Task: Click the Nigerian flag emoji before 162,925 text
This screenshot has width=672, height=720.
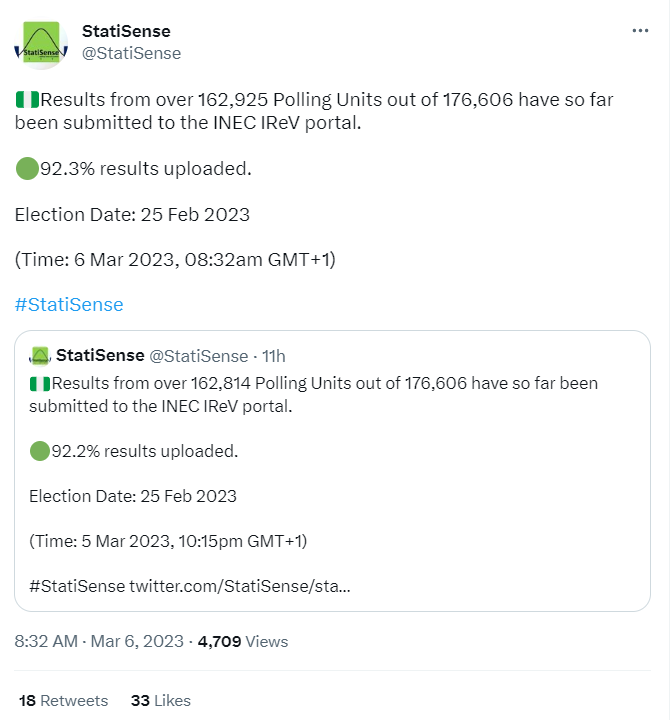Action: tap(27, 99)
